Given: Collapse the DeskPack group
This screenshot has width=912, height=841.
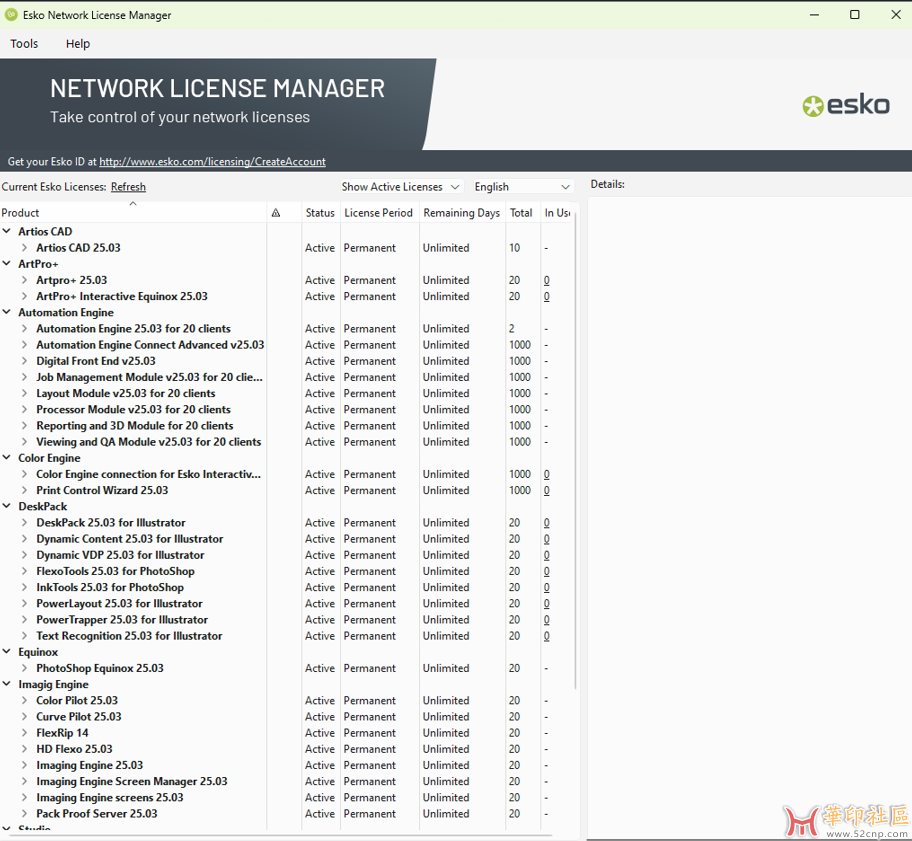Looking at the screenshot, I should click(7, 507).
